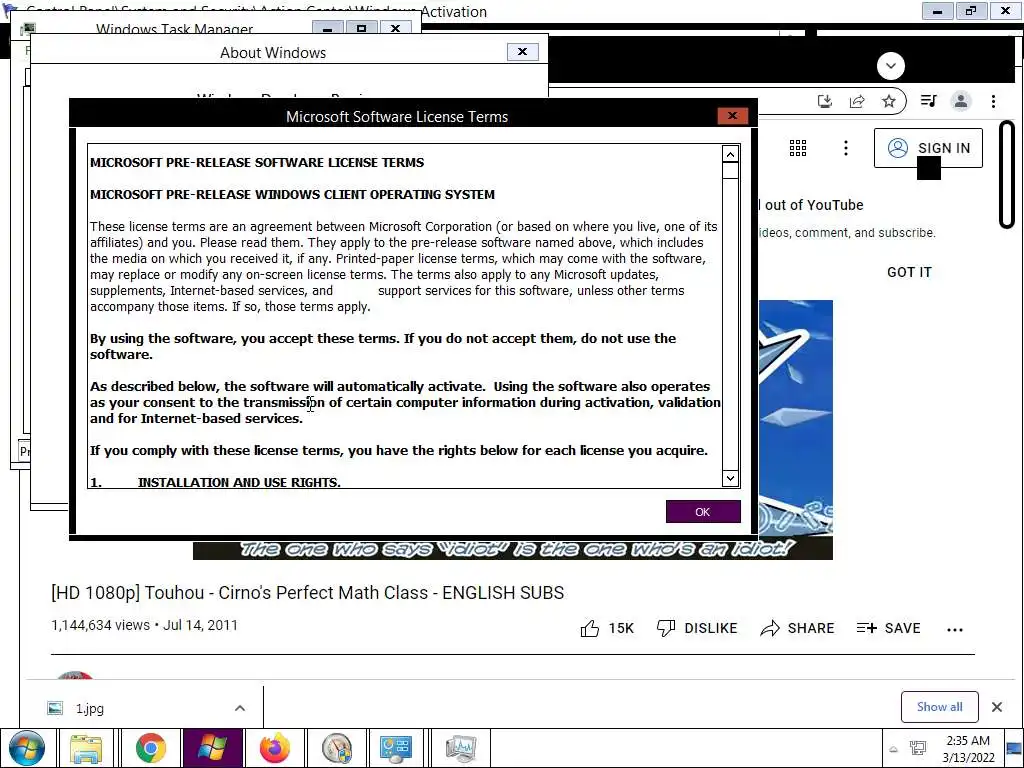1024x768 pixels.
Task: Click SAVE to add to playlist
Action: click(x=888, y=628)
